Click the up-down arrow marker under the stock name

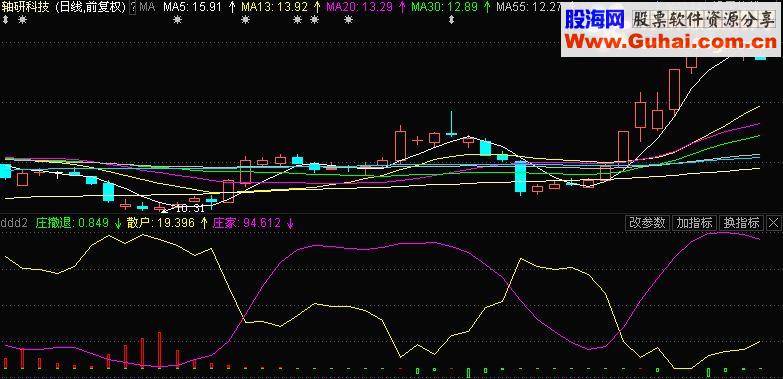(5, 20)
